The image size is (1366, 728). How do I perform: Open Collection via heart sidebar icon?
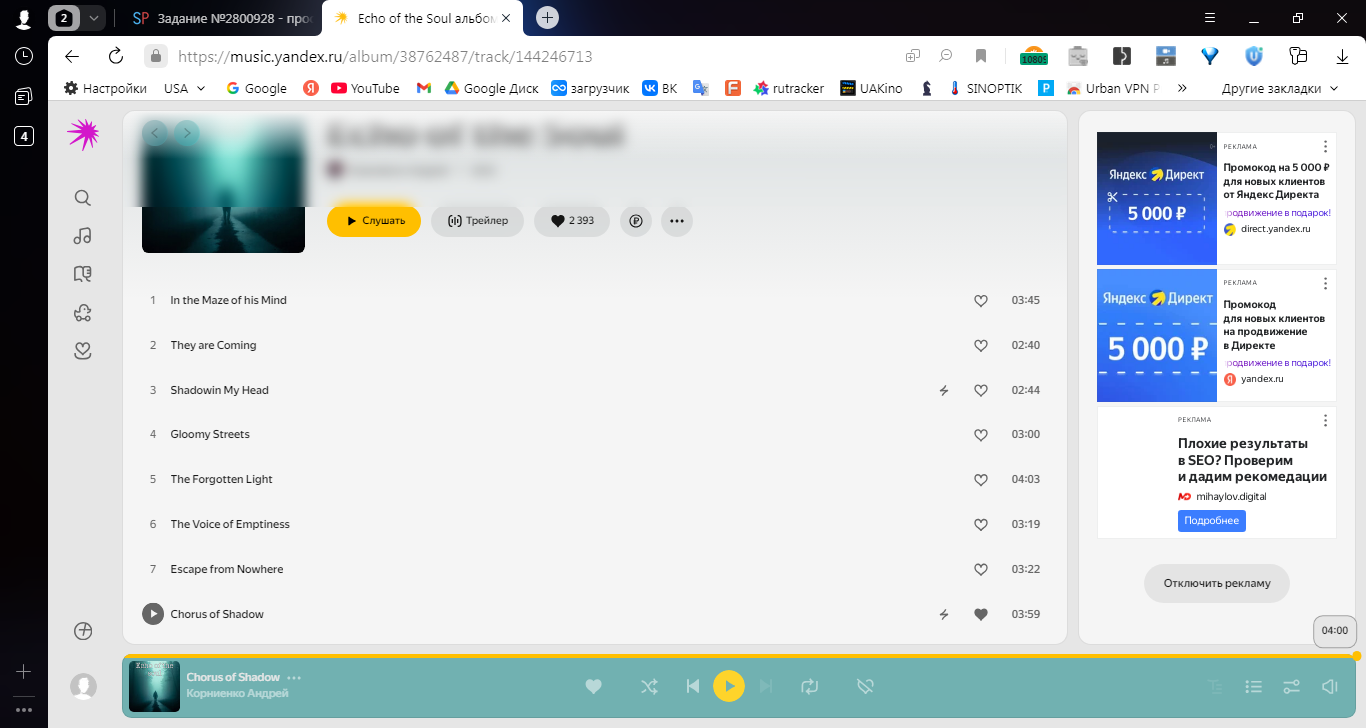point(83,351)
